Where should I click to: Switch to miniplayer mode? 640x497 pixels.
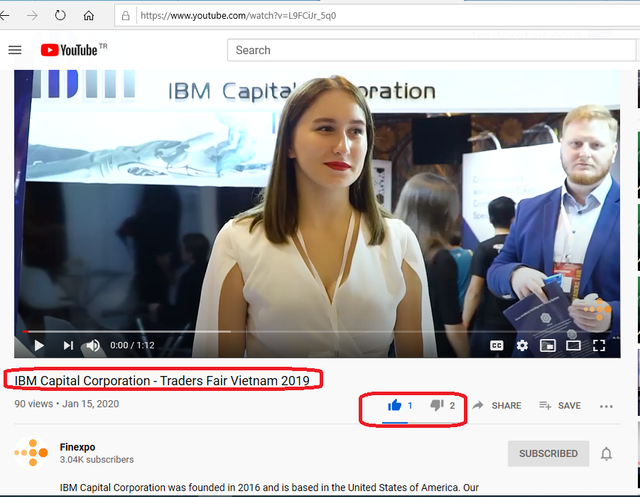point(548,346)
